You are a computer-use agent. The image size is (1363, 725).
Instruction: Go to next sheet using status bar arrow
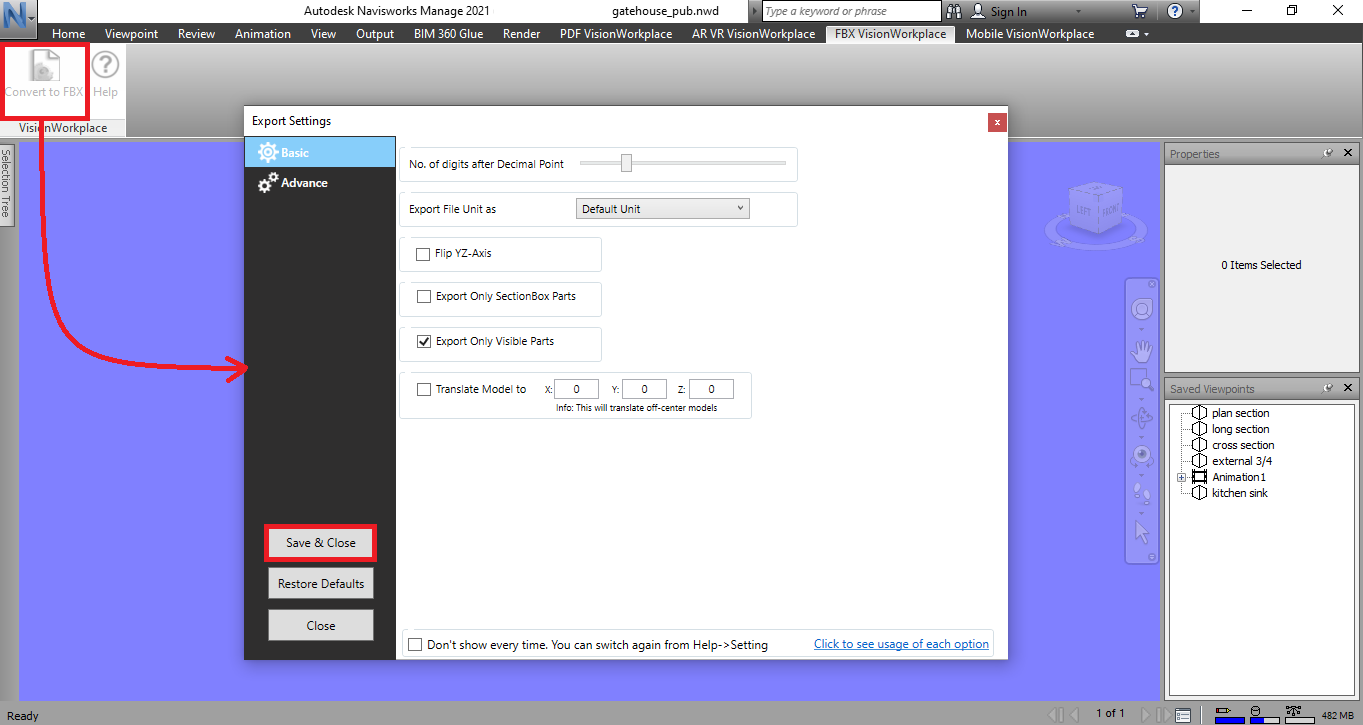coord(1145,715)
